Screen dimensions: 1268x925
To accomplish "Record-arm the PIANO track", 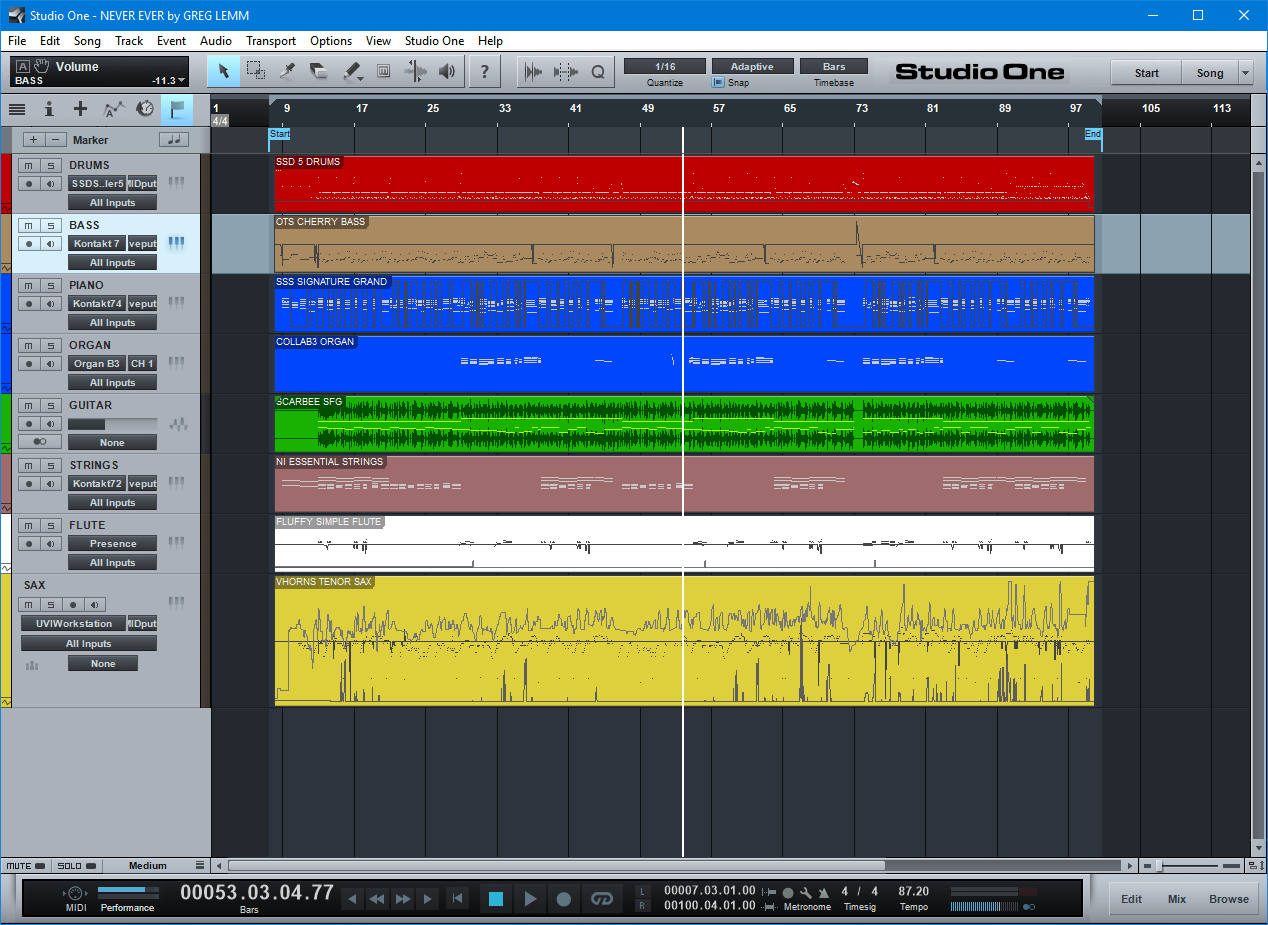I will click(x=29, y=304).
